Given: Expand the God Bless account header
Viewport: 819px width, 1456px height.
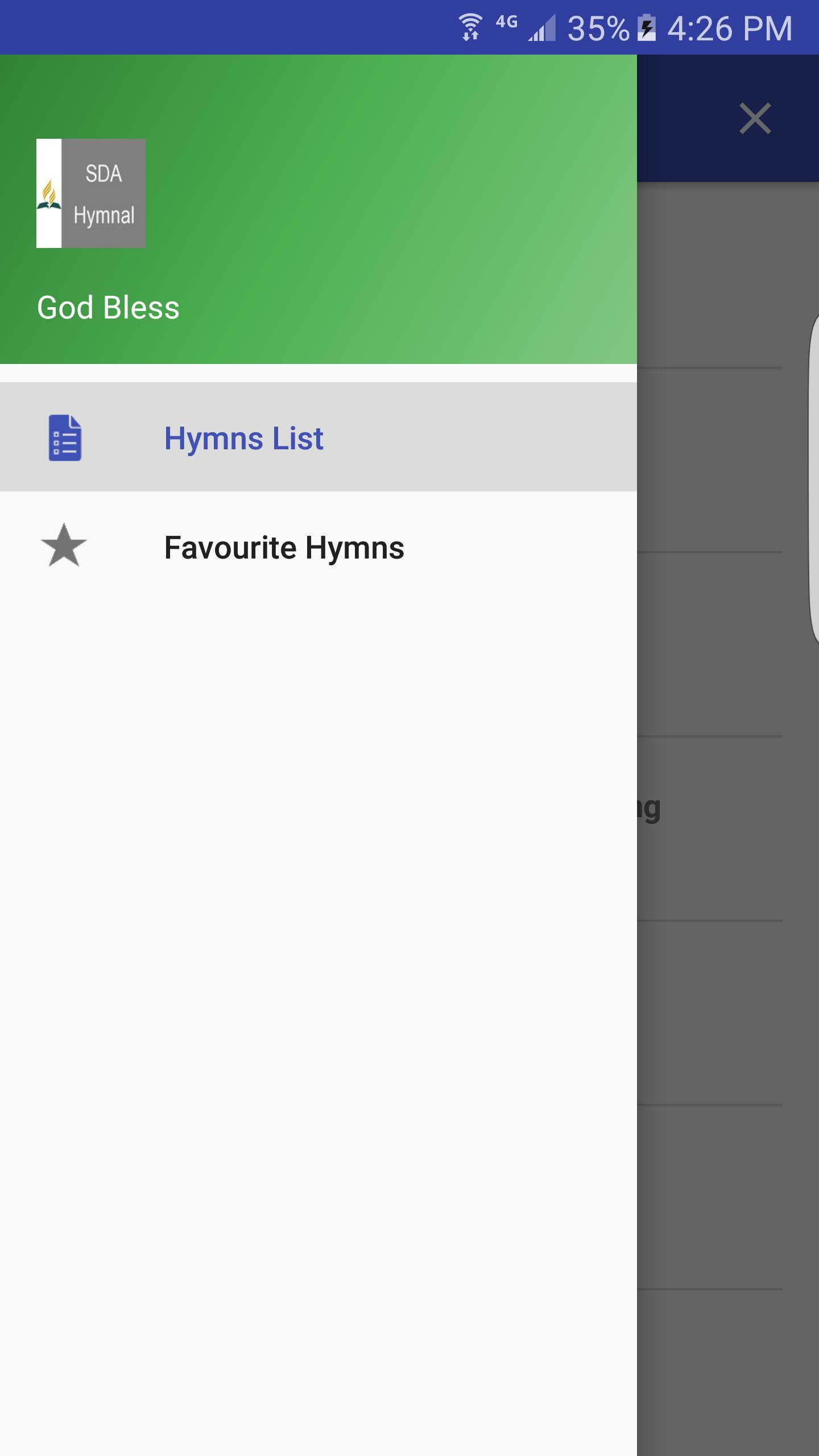Looking at the screenshot, I should coord(108,307).
